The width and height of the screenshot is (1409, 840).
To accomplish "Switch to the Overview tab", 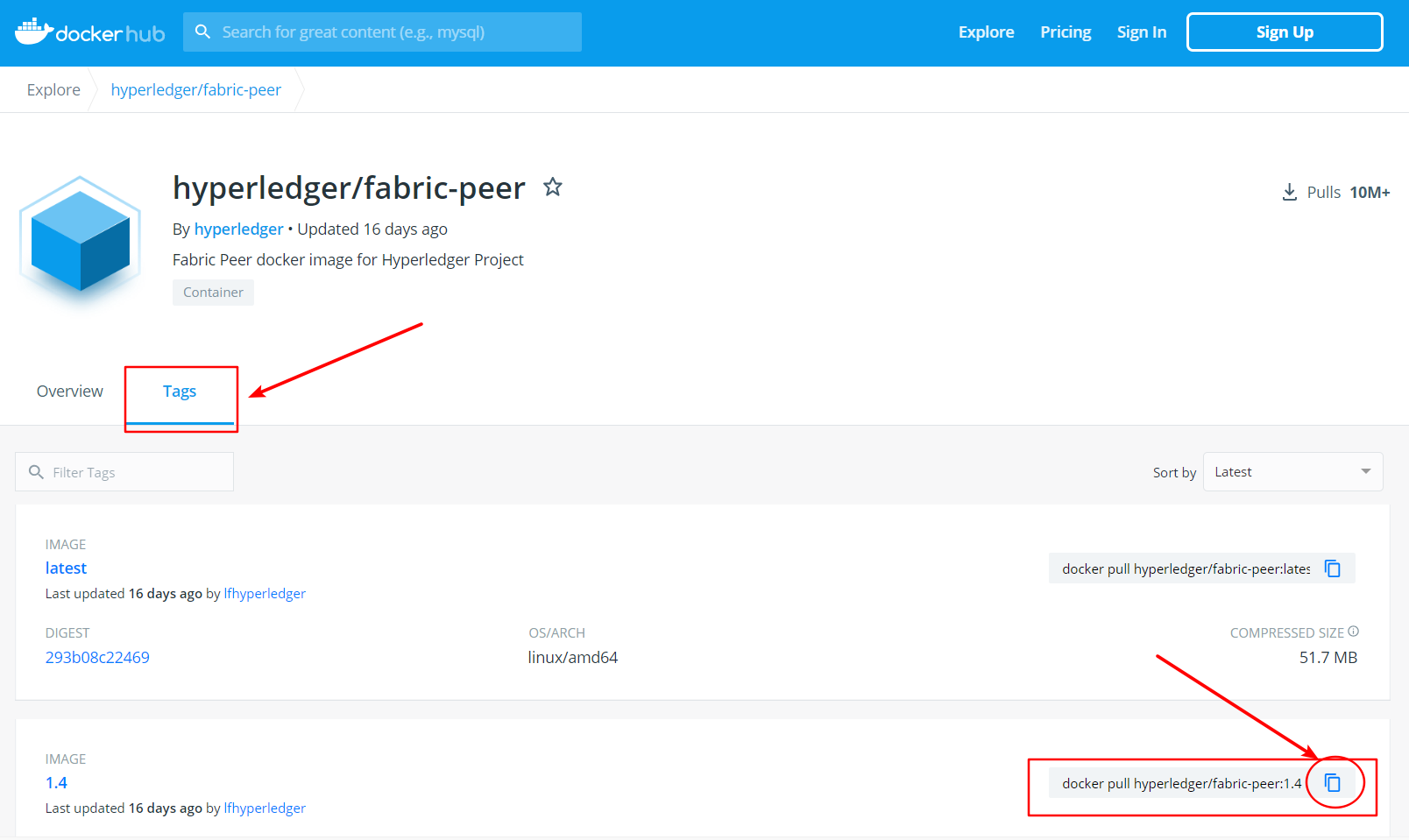I will click(x=70, y=392).
